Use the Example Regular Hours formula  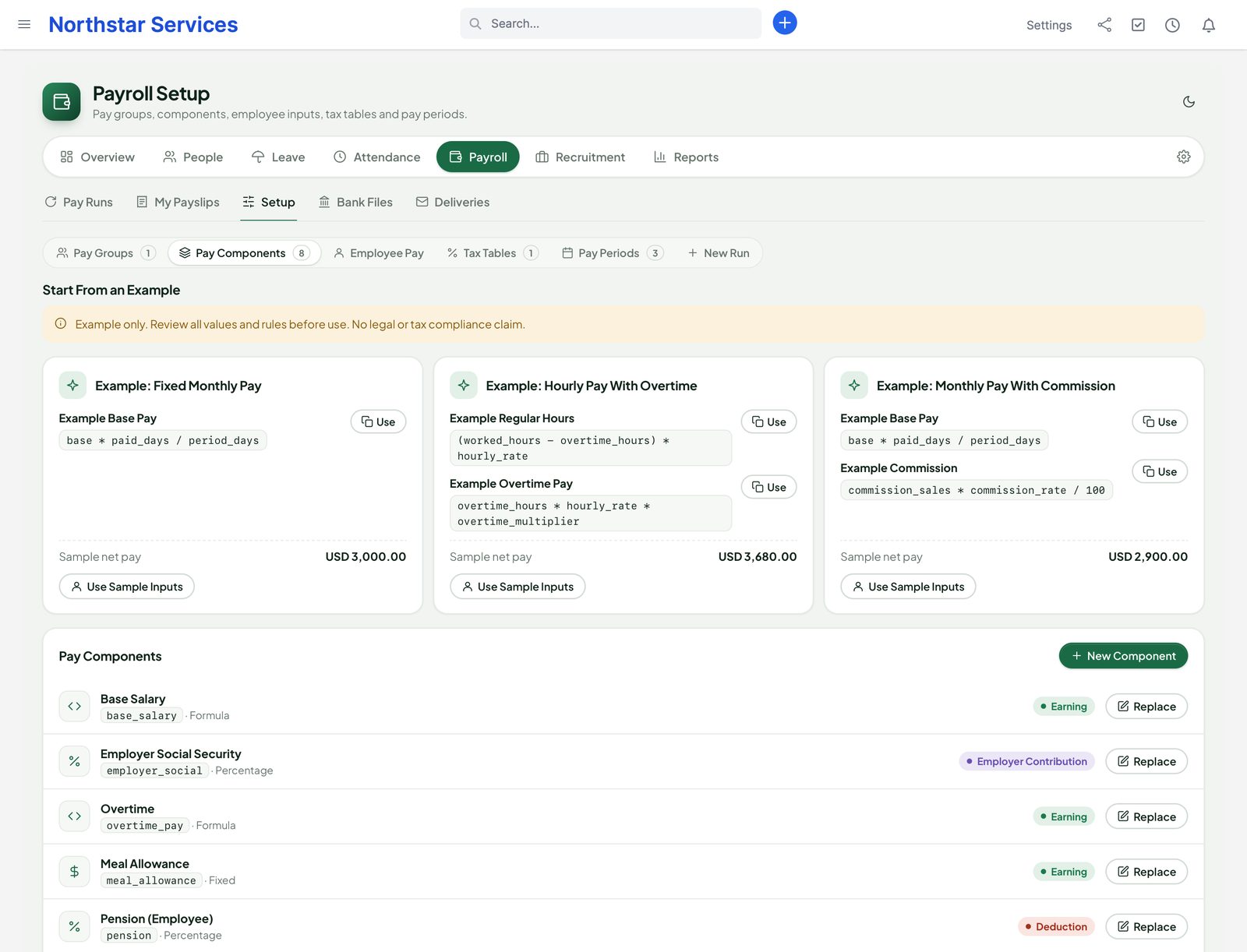pyautogui.click(x=768, y=422)
